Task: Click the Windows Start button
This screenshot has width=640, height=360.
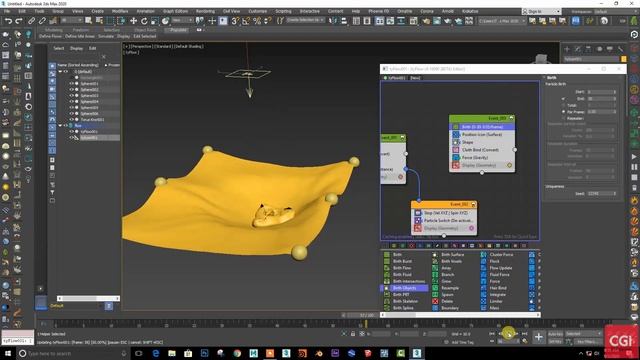Action: 7,353
